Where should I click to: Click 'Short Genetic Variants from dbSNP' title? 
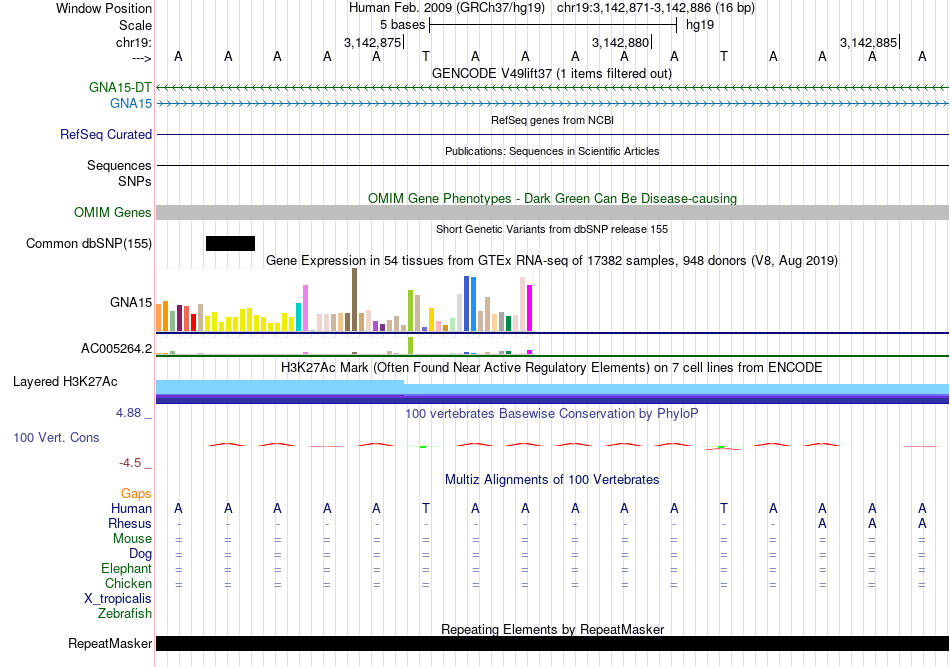click(x=552, y=229)
